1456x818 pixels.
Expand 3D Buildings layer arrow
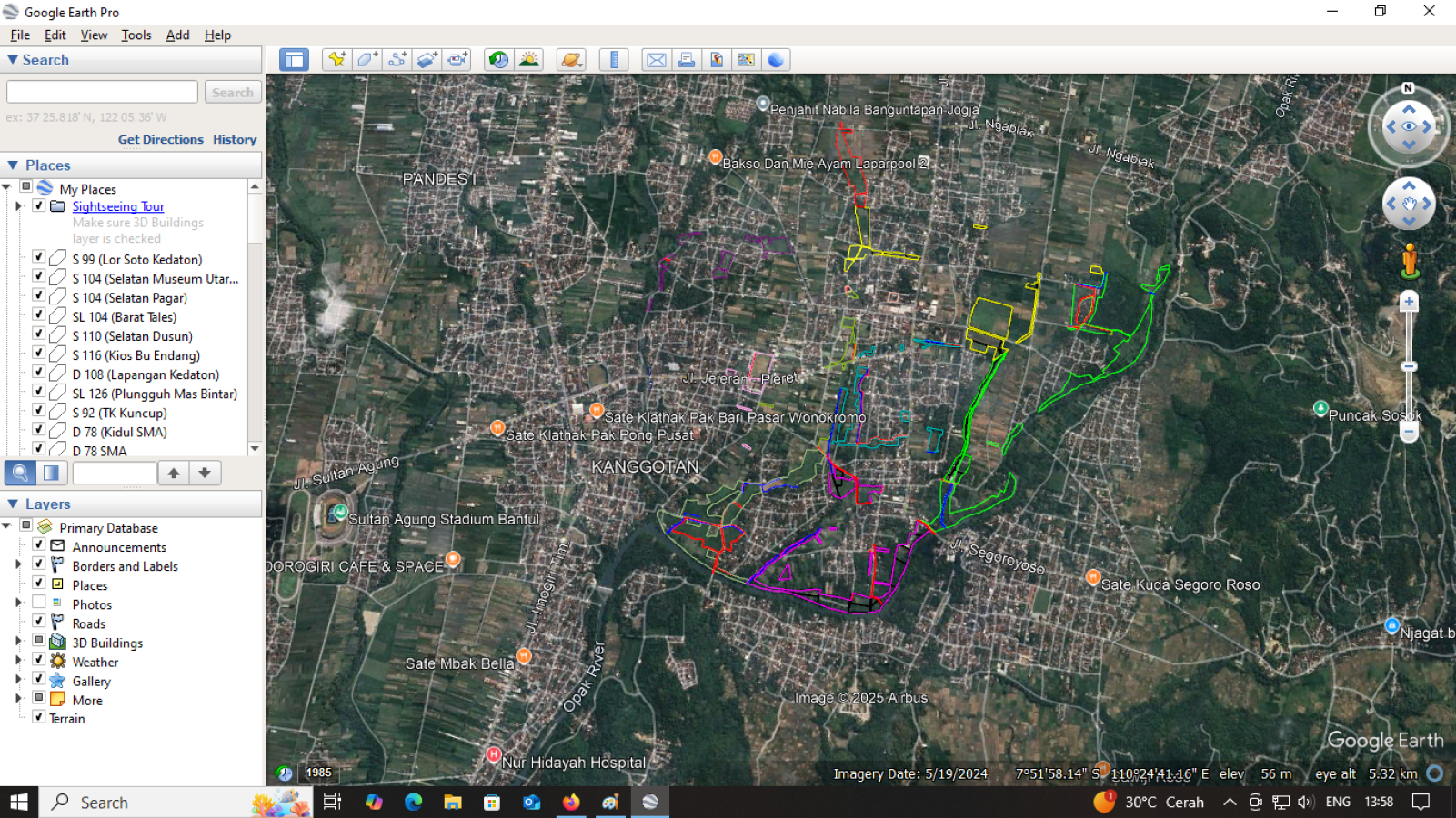coord(18,641)
